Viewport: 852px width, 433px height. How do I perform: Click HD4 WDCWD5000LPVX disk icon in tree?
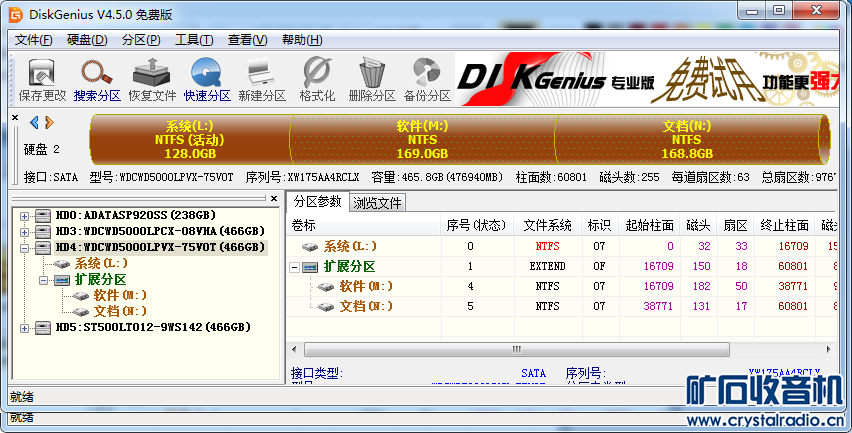coord(43,248)
